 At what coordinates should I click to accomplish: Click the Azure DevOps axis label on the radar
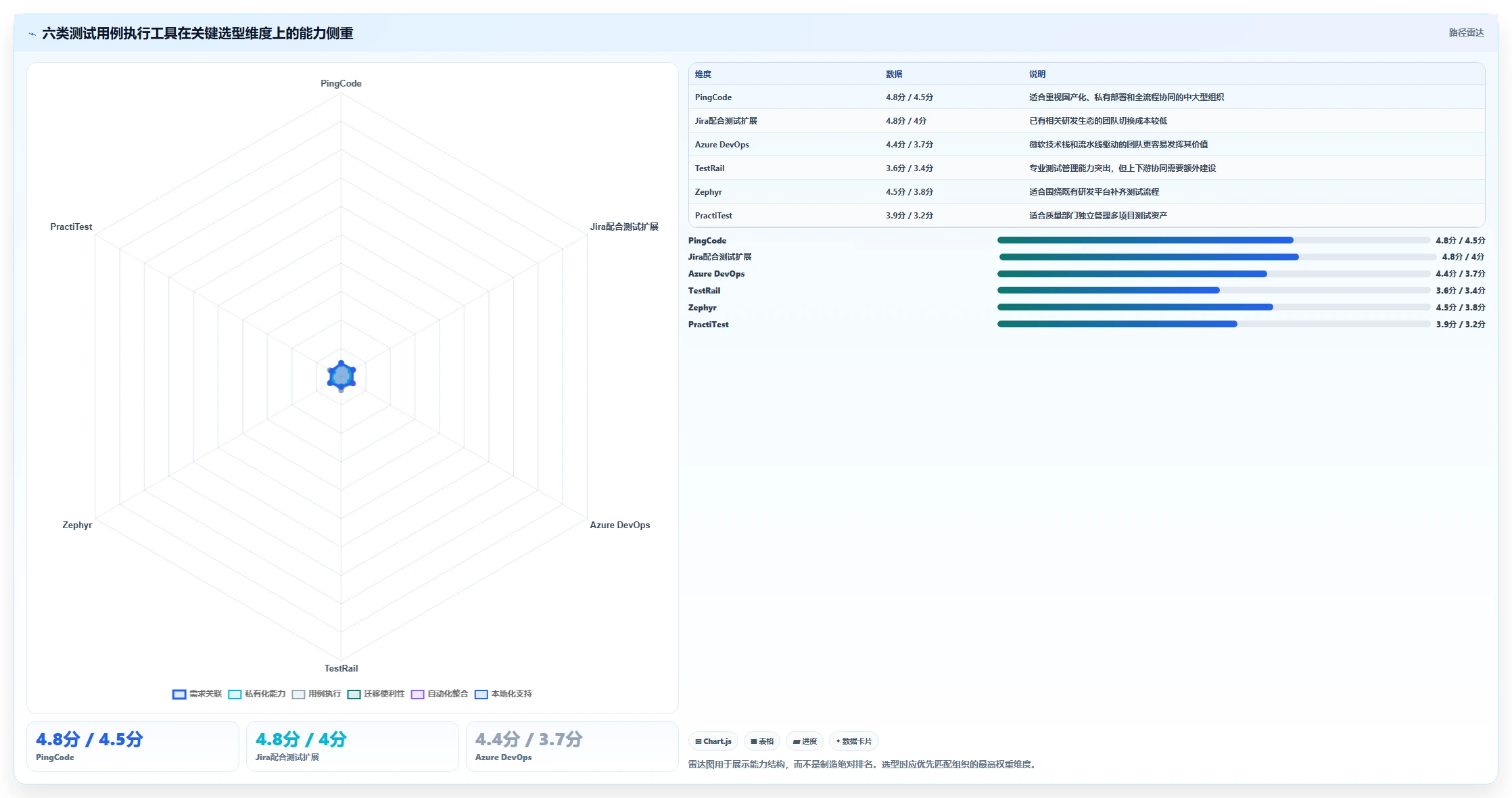pyautogui.click(x=620, y=525)
